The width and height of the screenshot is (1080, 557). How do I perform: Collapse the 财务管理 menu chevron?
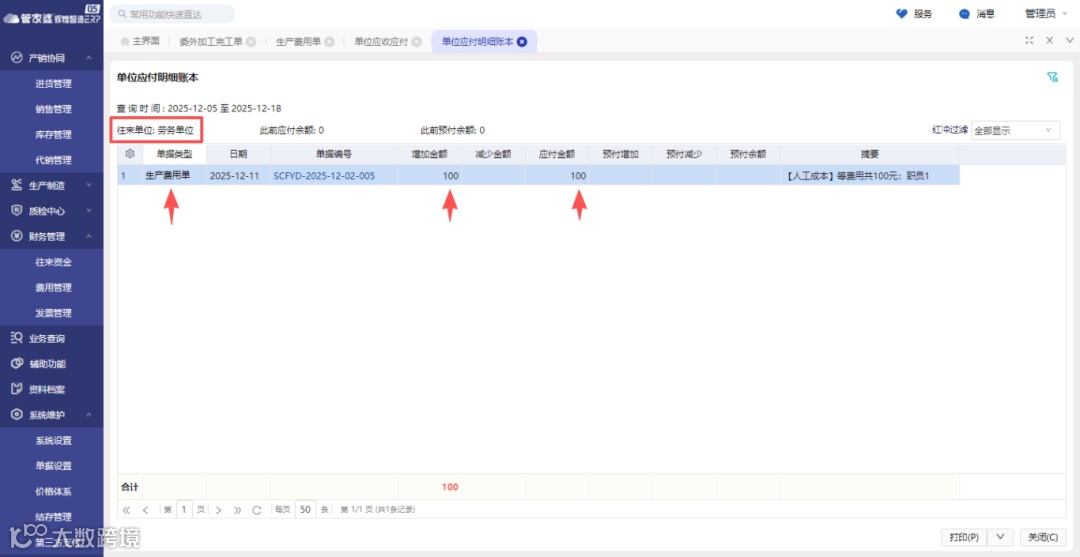pyautogui.click(x=89, y=237)
